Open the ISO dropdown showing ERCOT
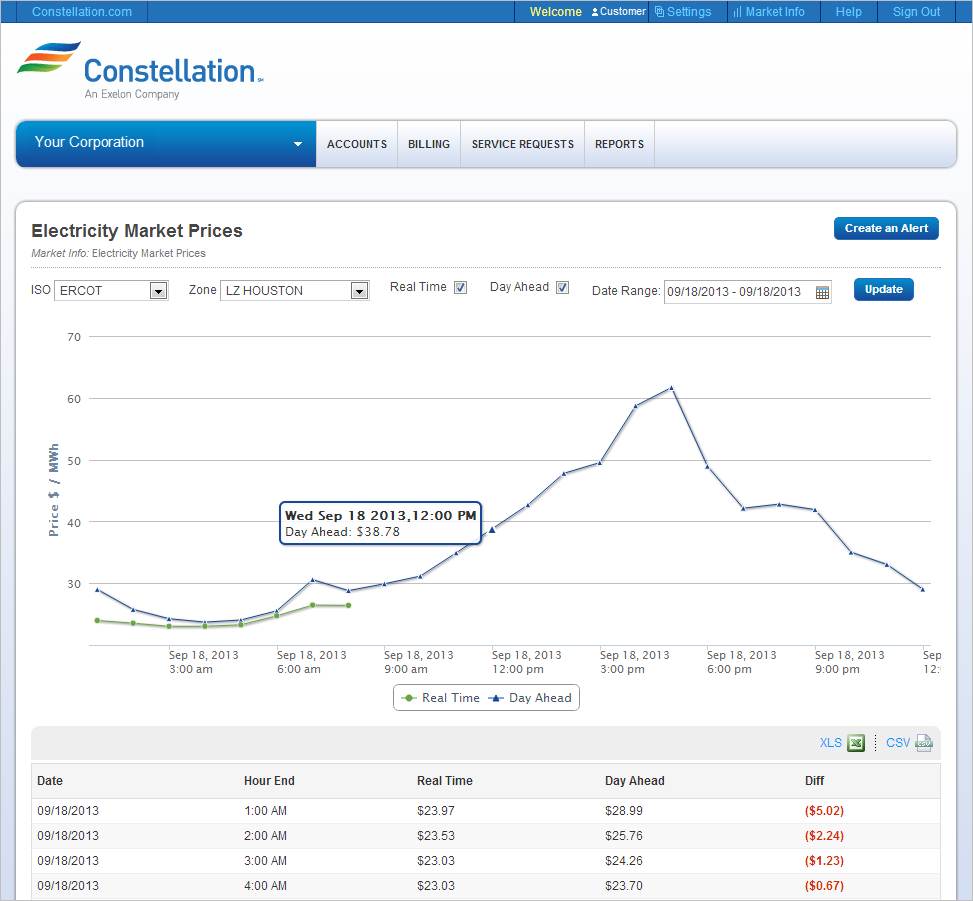Screen dimensions: 973x901 (x=111, y=291)
